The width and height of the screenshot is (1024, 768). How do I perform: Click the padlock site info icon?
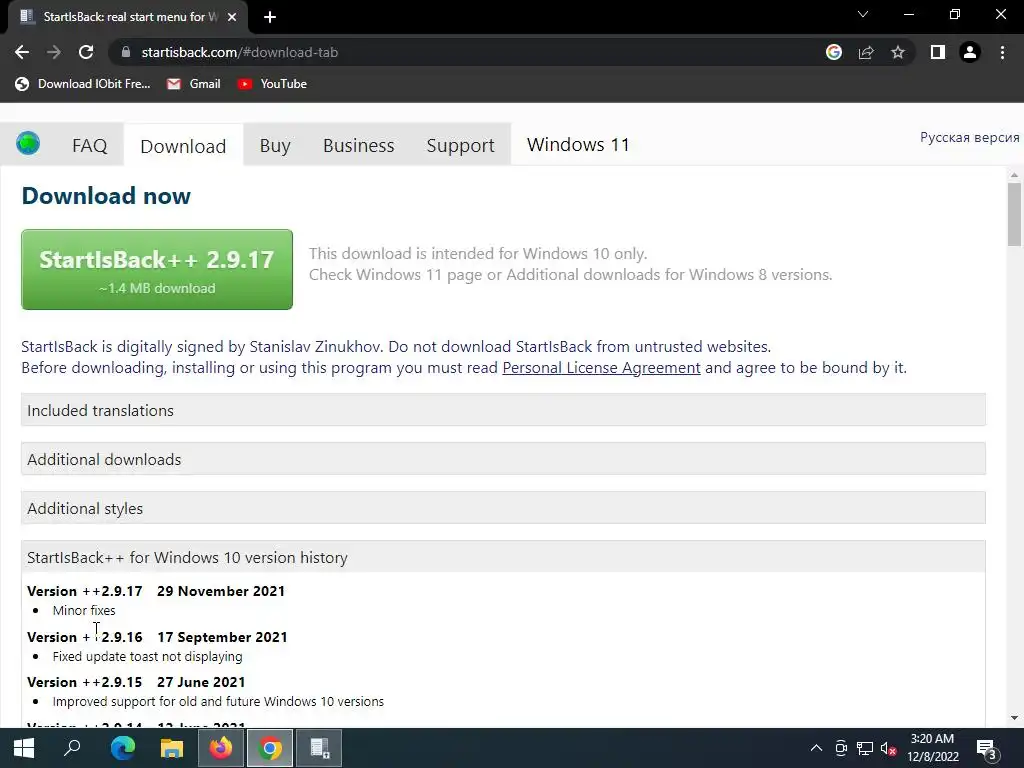(x=126, y=52)
